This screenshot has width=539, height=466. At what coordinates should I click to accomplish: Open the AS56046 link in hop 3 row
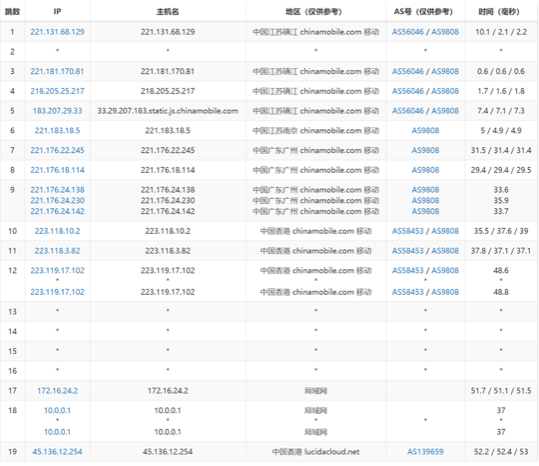pyautogui.click(x=408, y=71)
